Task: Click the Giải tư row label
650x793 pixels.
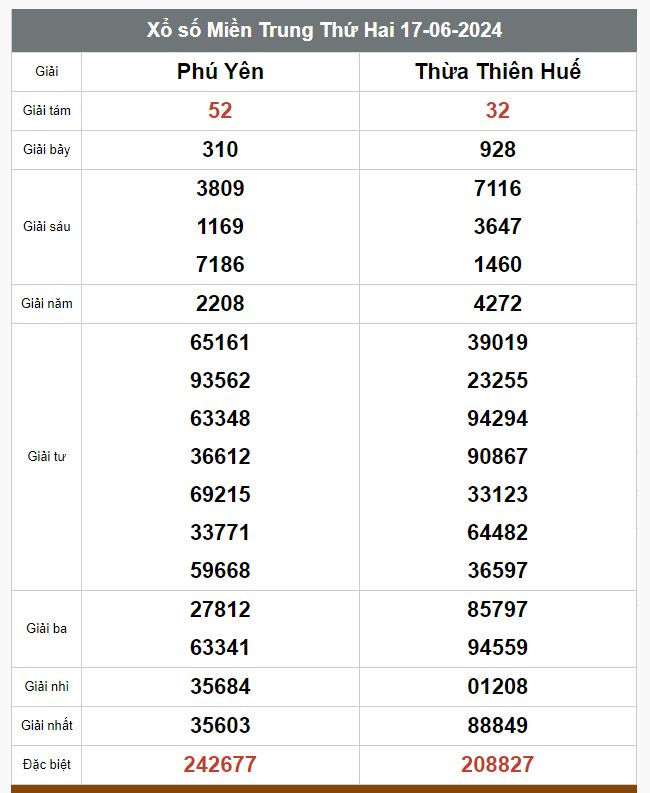Action: (x=46, y=457)
